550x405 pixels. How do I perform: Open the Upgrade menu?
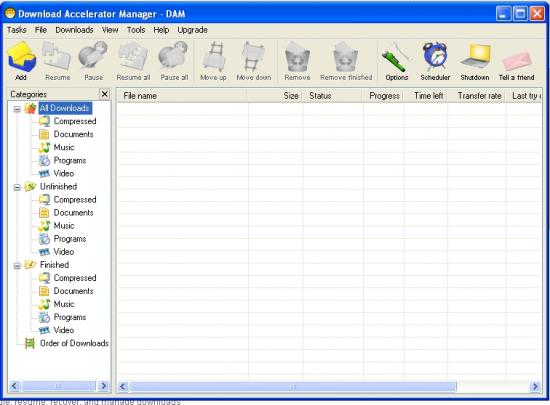tap(192, 30)
